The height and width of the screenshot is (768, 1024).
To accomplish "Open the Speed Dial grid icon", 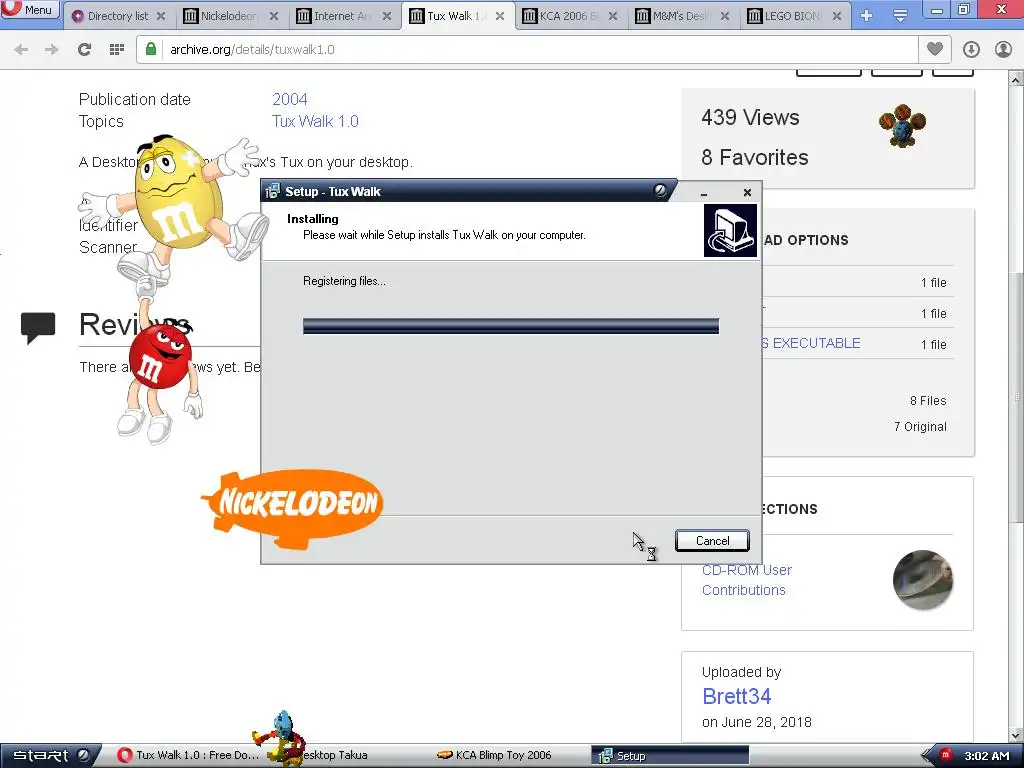I will point(117,50).
